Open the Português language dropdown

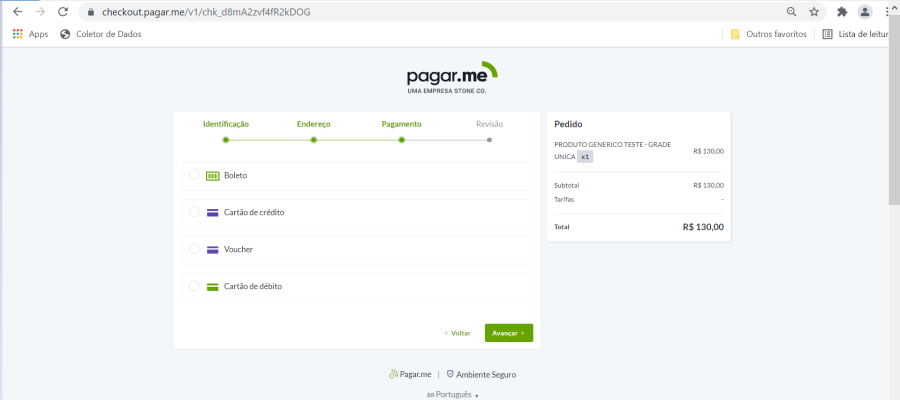click(x=453, y=395)
